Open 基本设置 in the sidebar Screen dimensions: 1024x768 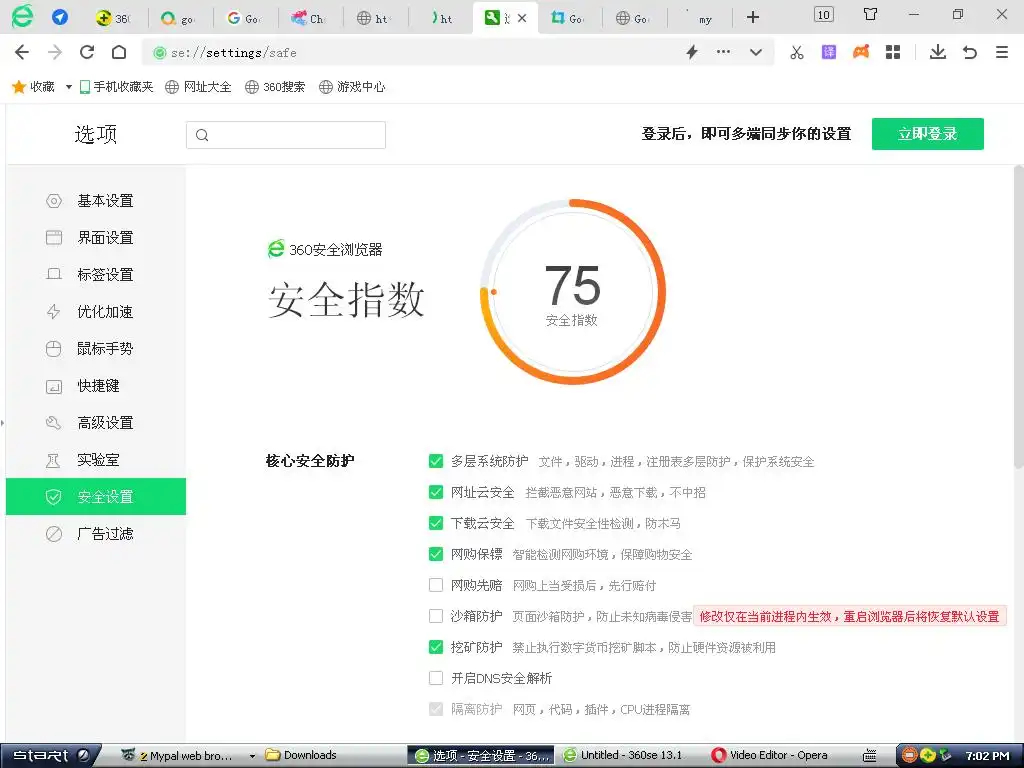(x=96, y=200)
